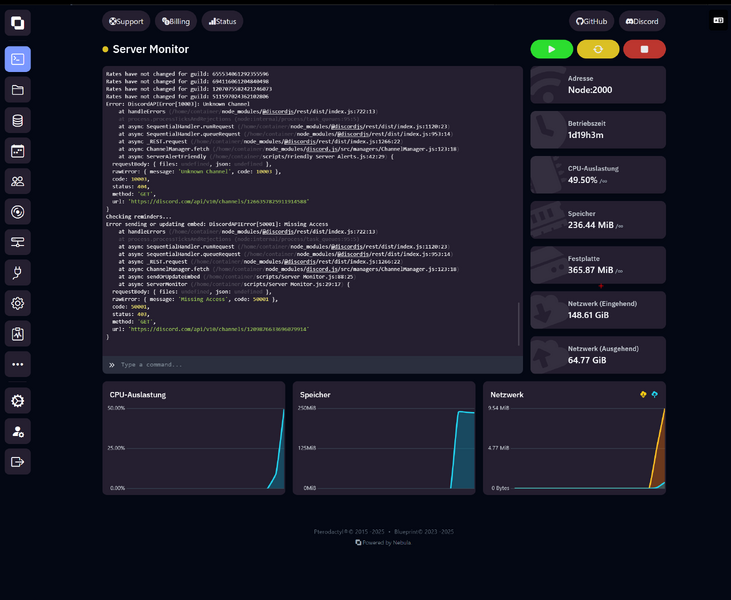Open the Console terminal icon in sidebar
The height and width of the screenshot is (600, 731).
17,59
